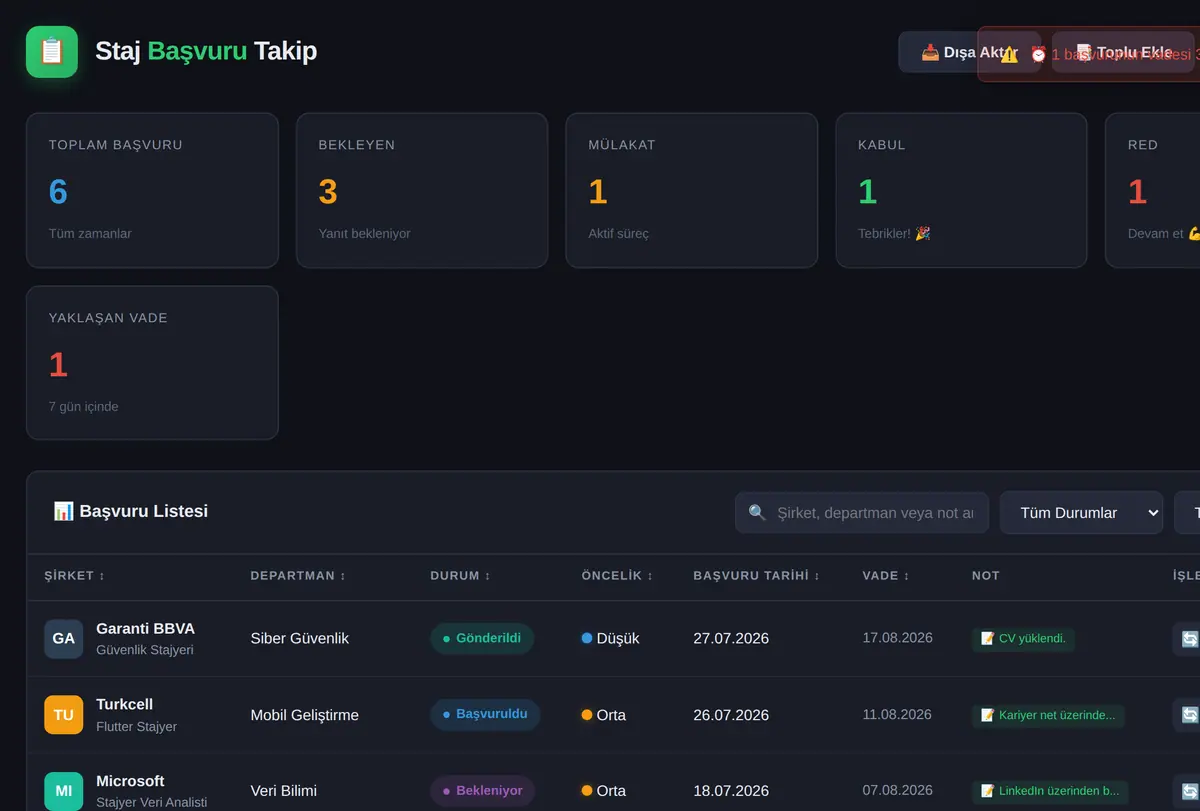Click the green MI avatar for Microsoft
Screen dimensions: 1200x811
[x=64, y=791]
